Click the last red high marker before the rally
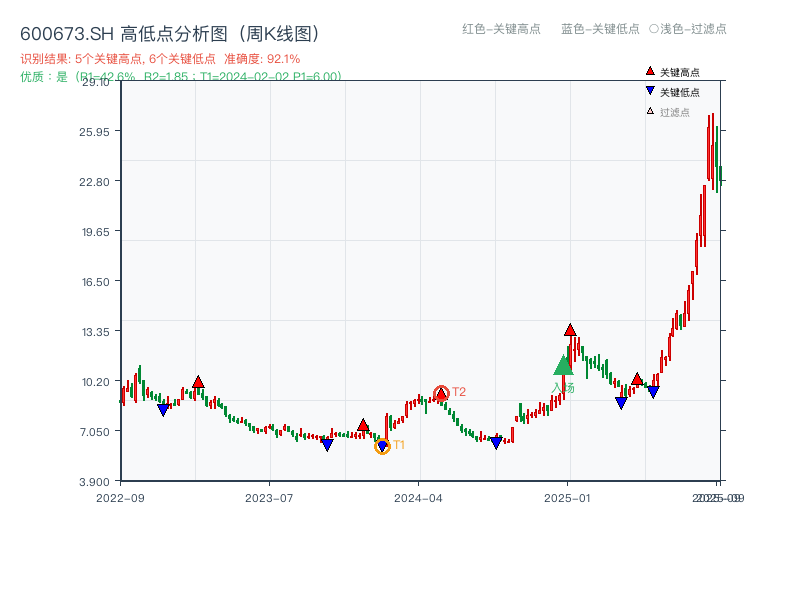This screenshot has height=600, width=800. click(x=637, y=379)
